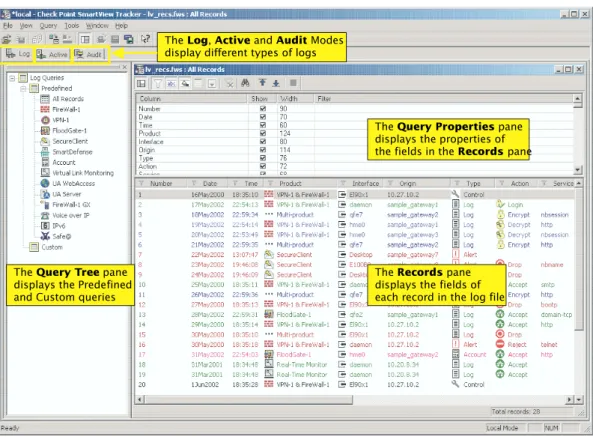593x437 pixels.
Task: Click the go to top arrow icon
Action: (262, 83)
